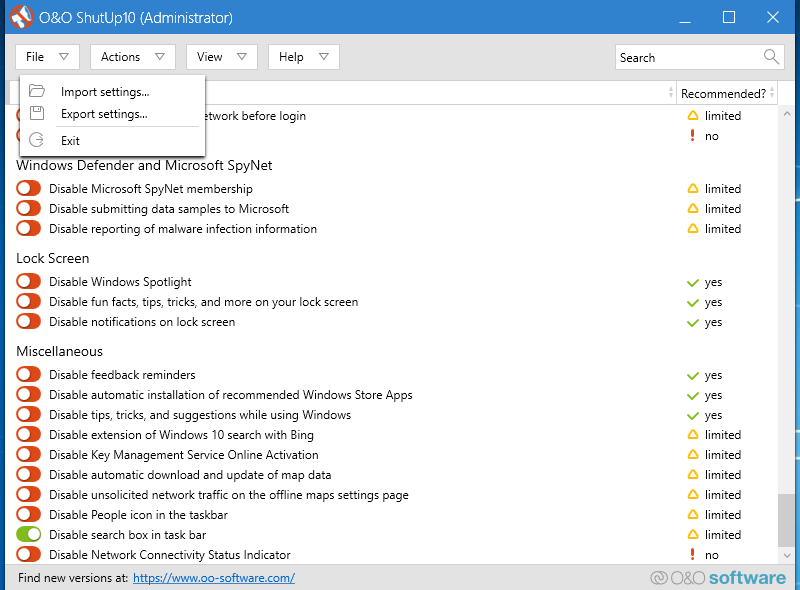Toggle Disable Network Connectivity Status Indicator switch
The height and width of the screenshot is (590, 800).
pyautogui.click(x=29, y=554)
